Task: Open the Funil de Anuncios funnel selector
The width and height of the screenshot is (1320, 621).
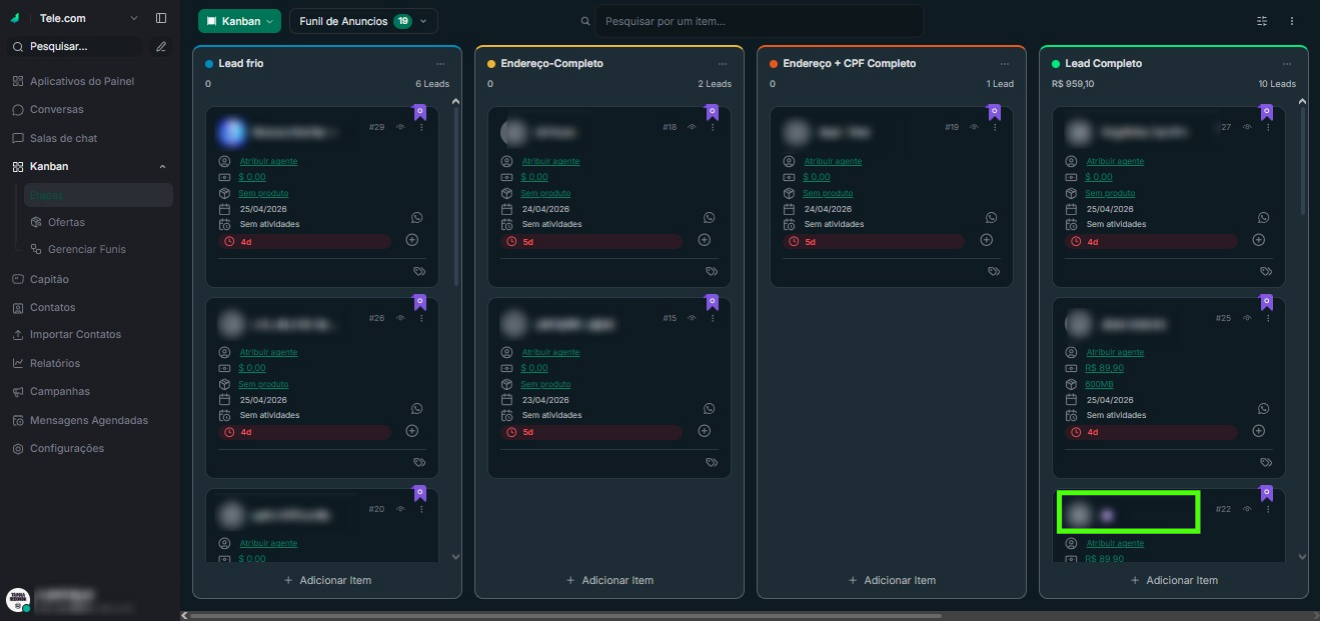Action: click(x=363, y=20)
